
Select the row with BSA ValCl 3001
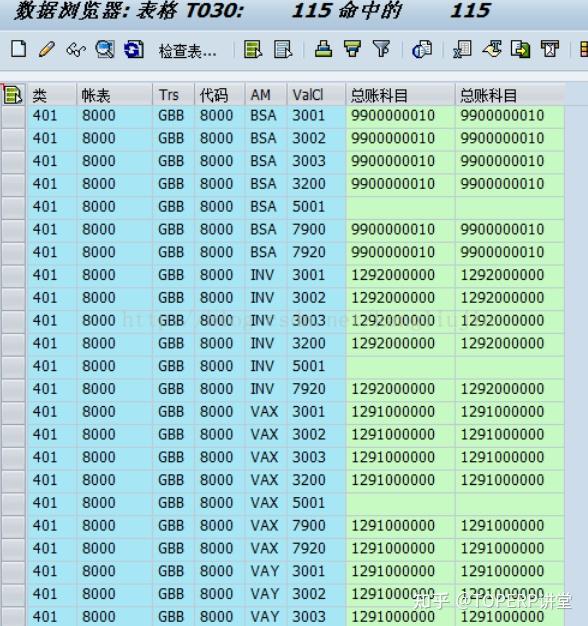14,116
